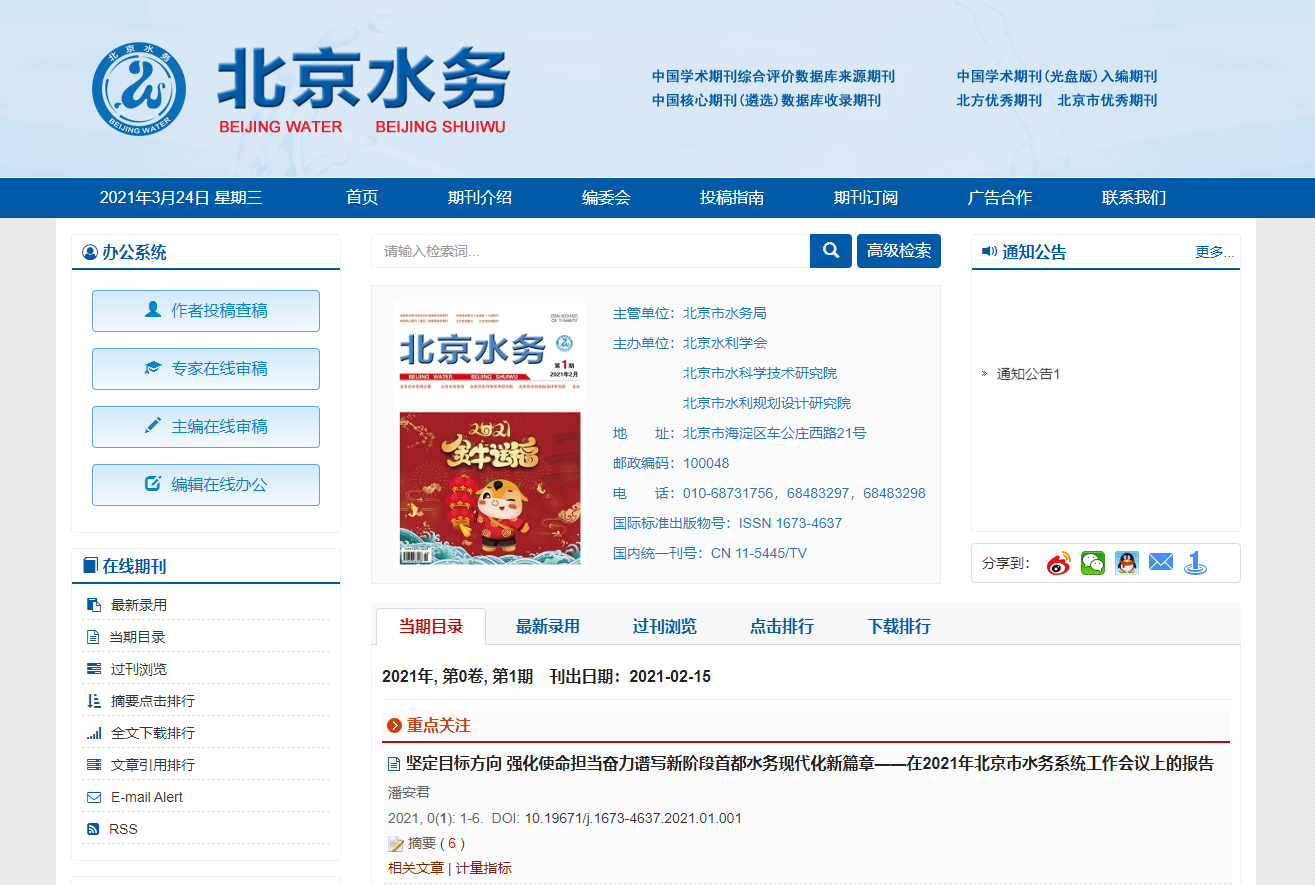Click the magnifier search button

point(831,251)
